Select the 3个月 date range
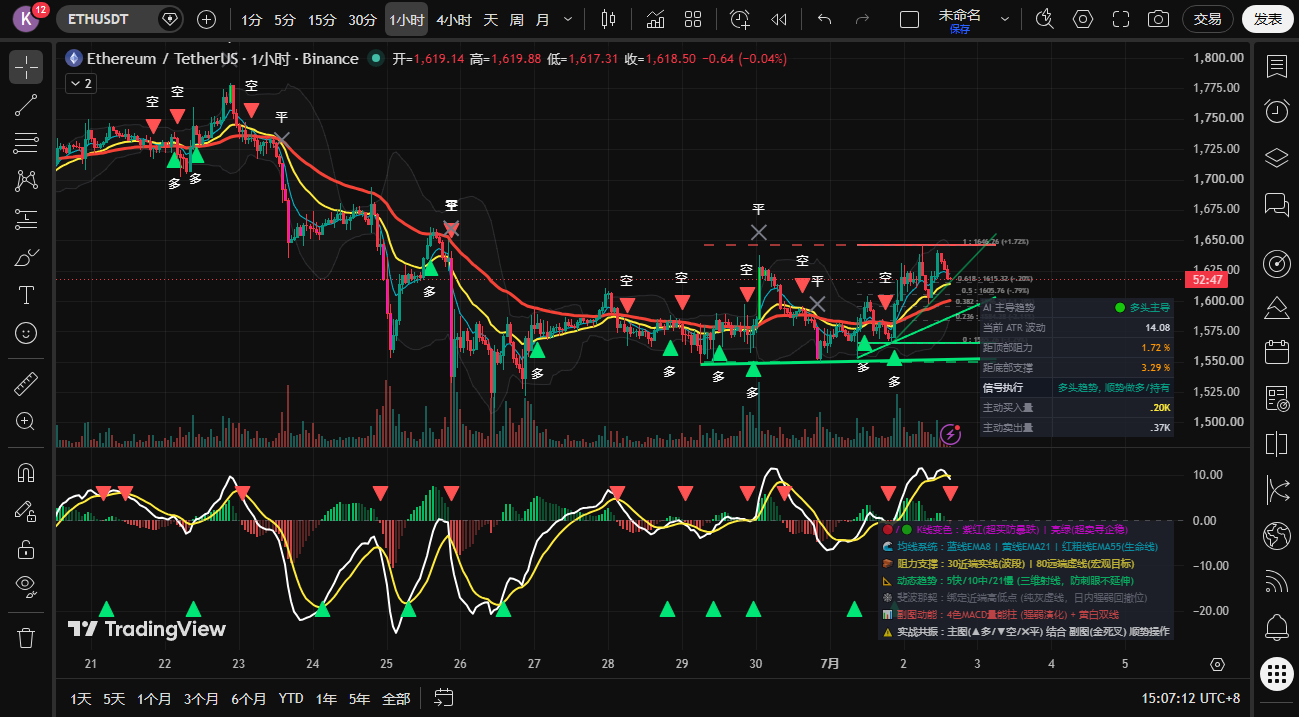1299x717 pixels. 201,698
